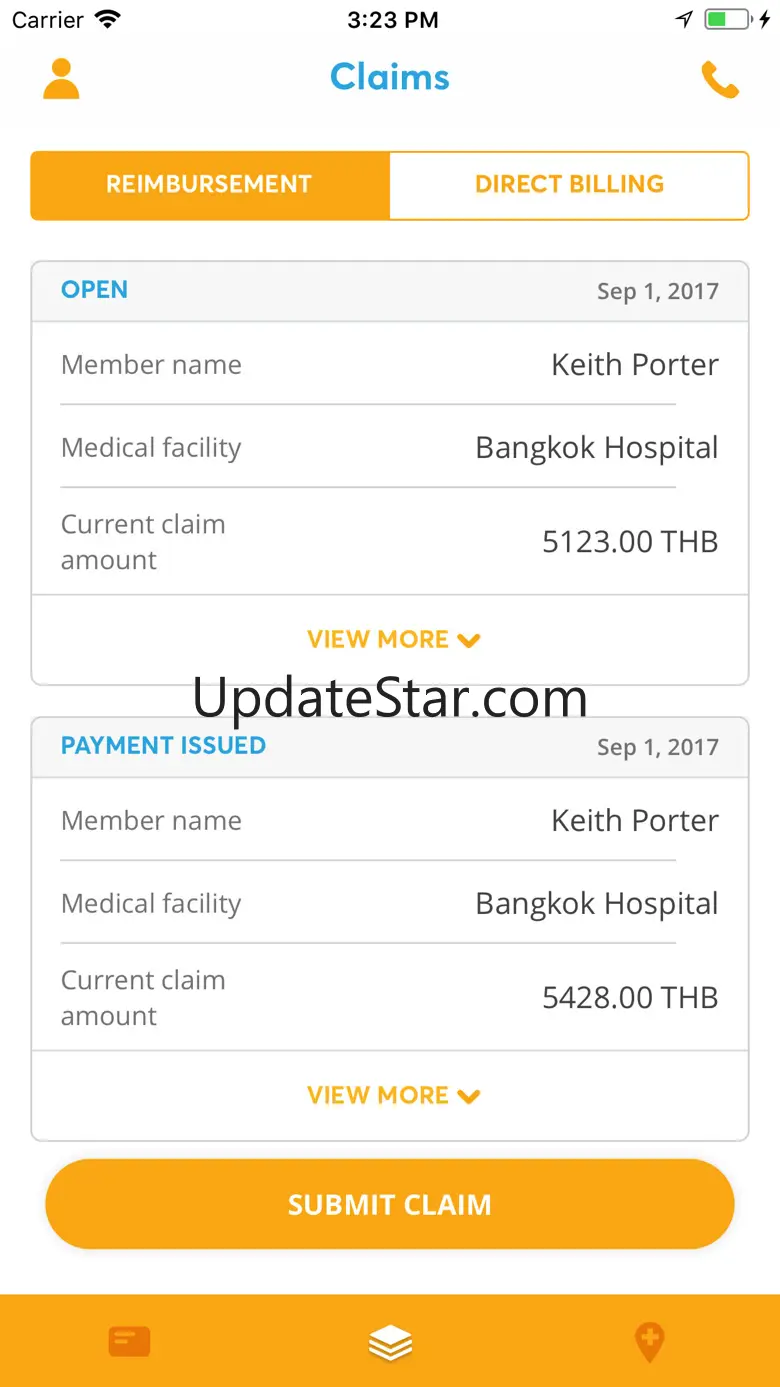Select the stacked layers icon in bottom bar
This screenshot has width=780, height=1387.
(x=390, y=1342)
